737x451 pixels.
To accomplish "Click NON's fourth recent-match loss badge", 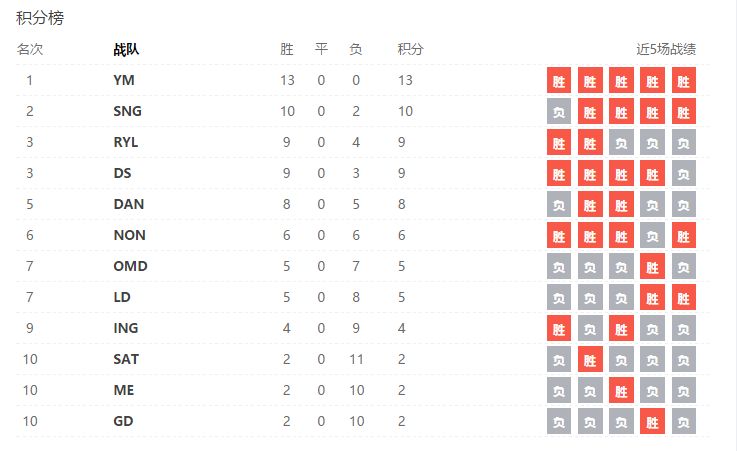I will (653, 236).
